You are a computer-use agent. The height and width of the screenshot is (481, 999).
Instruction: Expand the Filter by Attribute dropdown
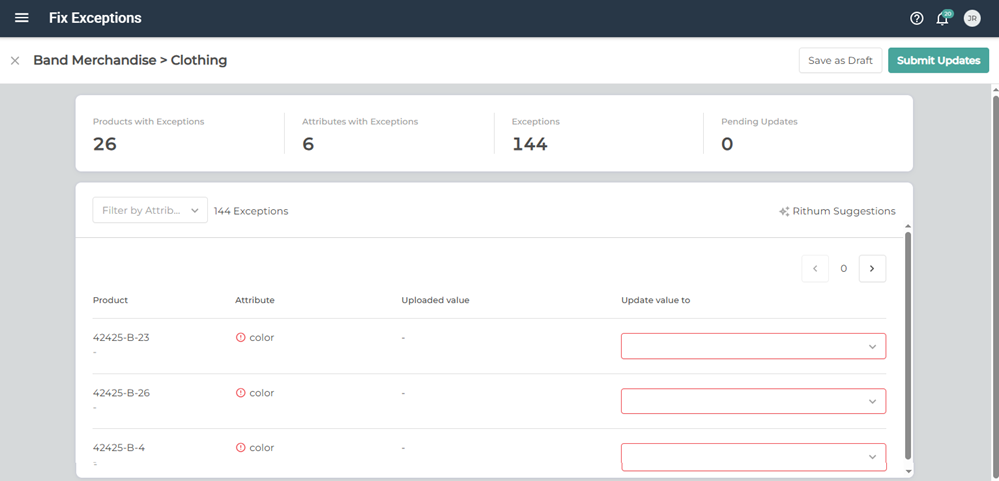pyautogui.click(x=150, y=210)
